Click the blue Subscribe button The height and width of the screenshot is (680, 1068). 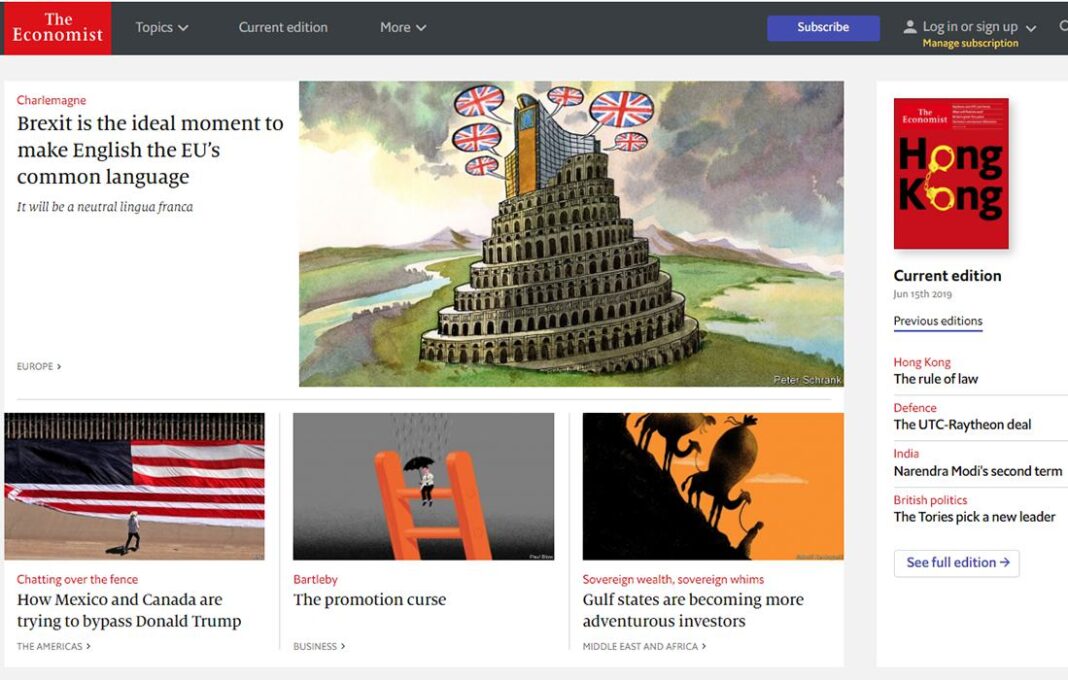(823, 27)
